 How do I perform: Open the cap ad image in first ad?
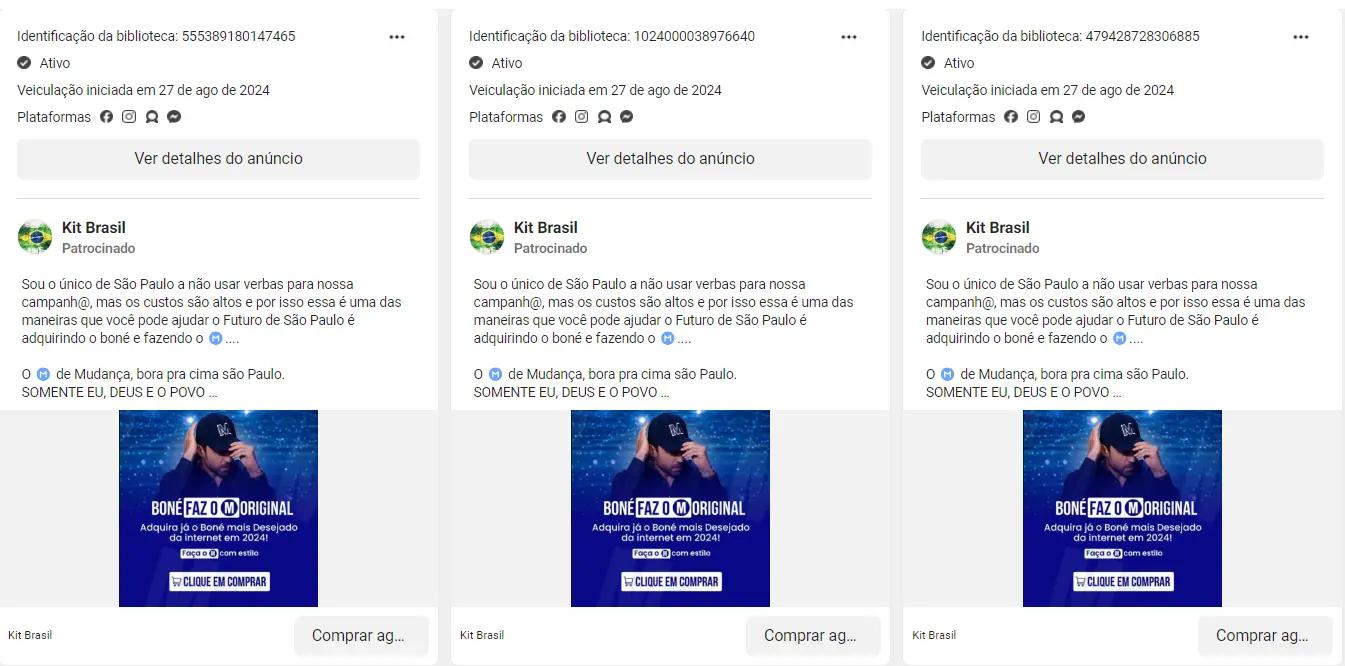pyautogui.click(x=218, y=508)
